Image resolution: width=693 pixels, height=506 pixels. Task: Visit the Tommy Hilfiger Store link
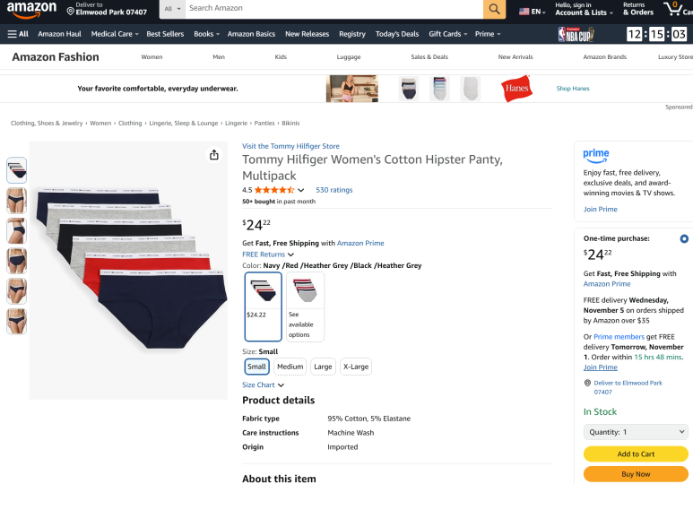point(290,146)
